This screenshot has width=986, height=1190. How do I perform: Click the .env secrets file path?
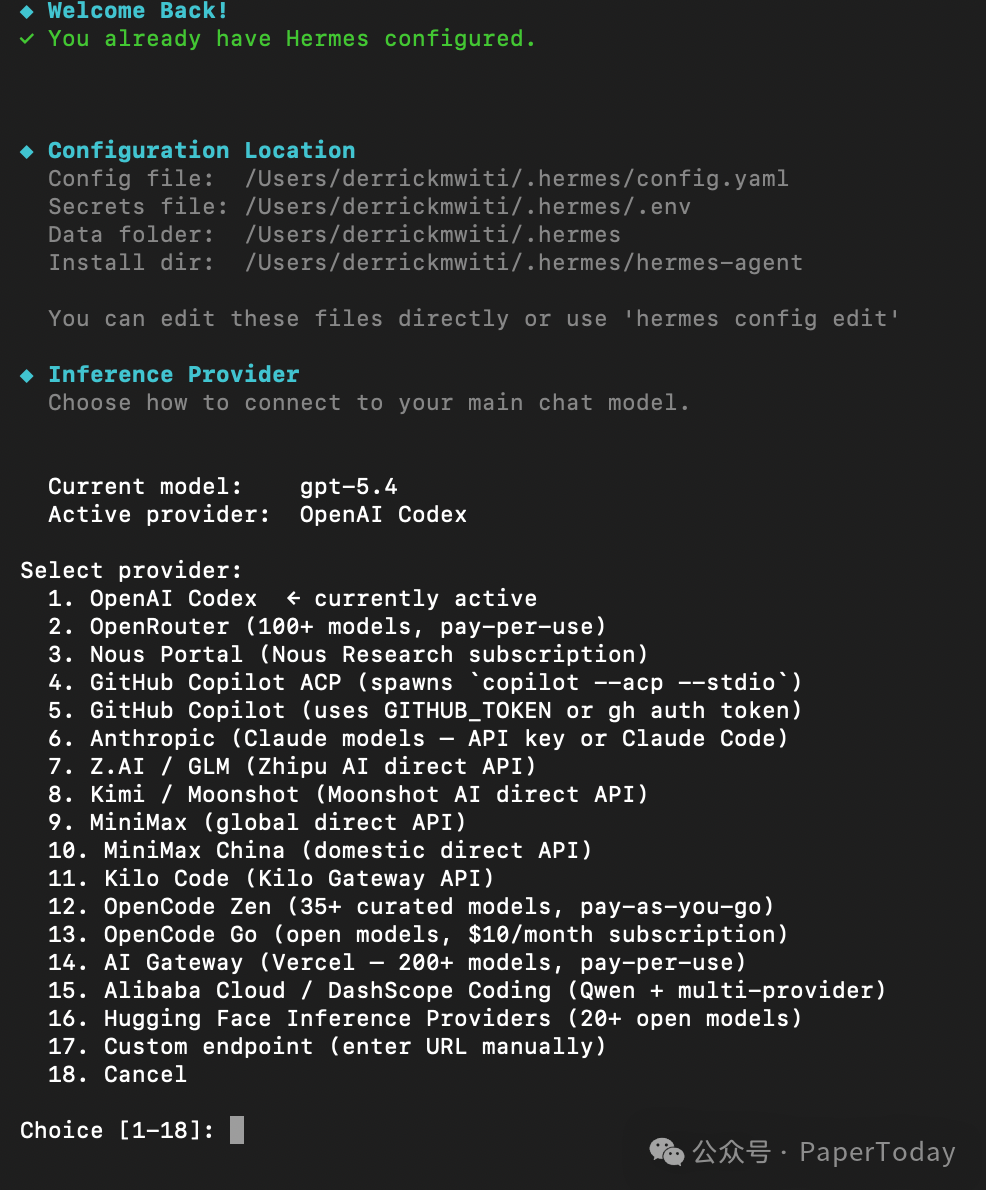pyautogui.click(x=467, y=207)
